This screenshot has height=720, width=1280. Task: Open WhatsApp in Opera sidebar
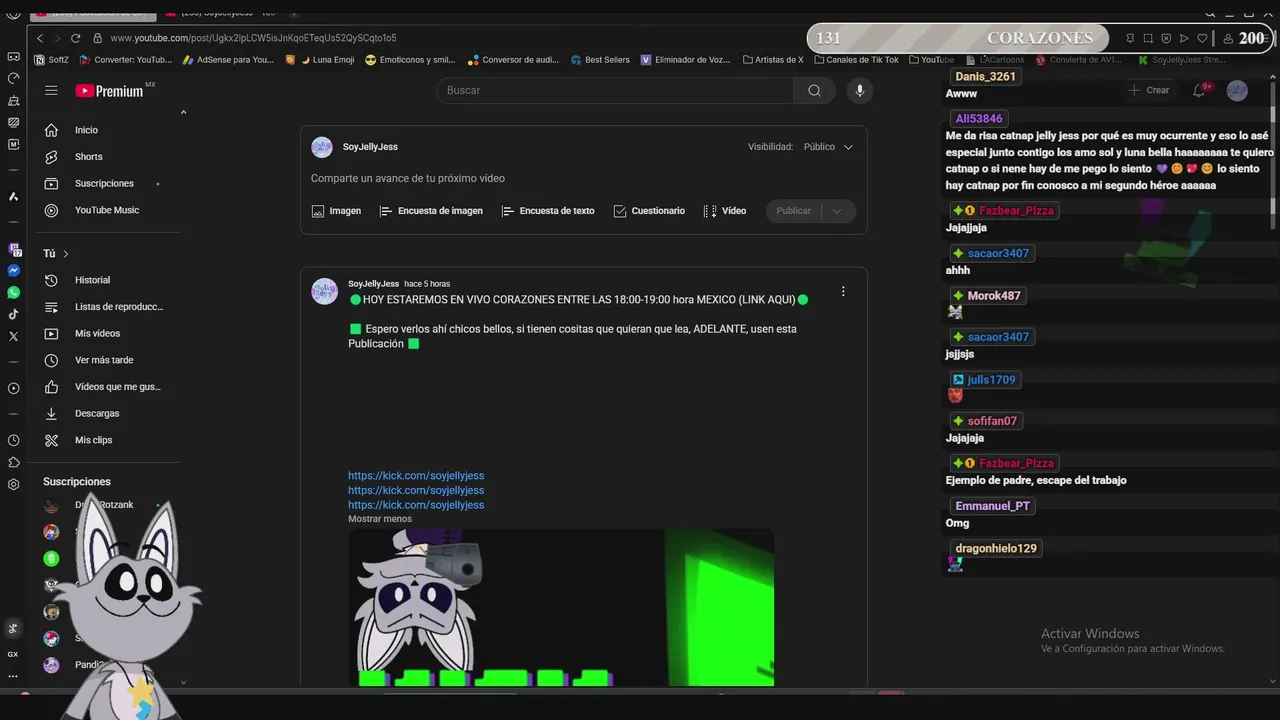(x=13, y=293)
